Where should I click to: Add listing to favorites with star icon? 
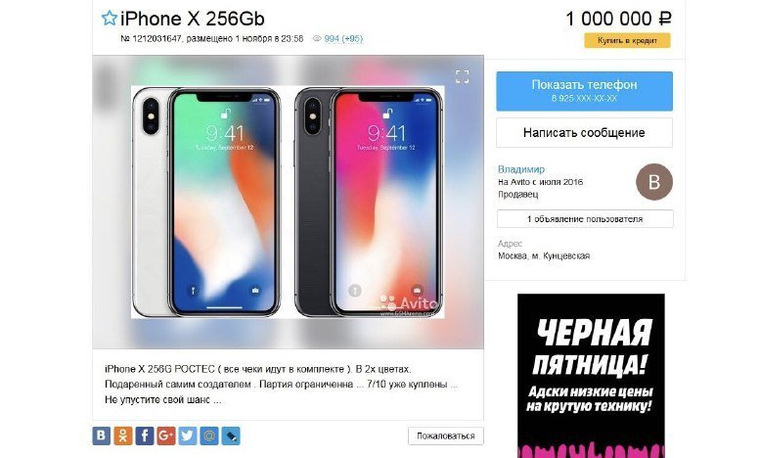109,18
